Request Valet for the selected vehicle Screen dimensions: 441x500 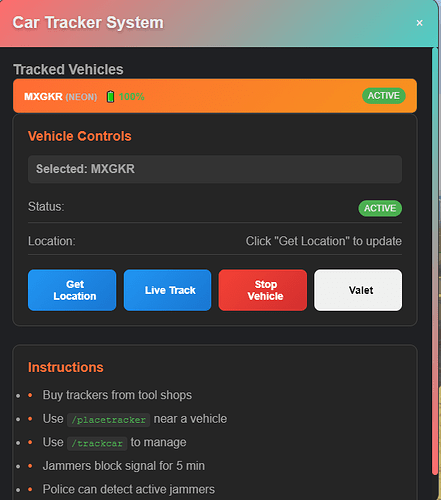coord(358,290)
